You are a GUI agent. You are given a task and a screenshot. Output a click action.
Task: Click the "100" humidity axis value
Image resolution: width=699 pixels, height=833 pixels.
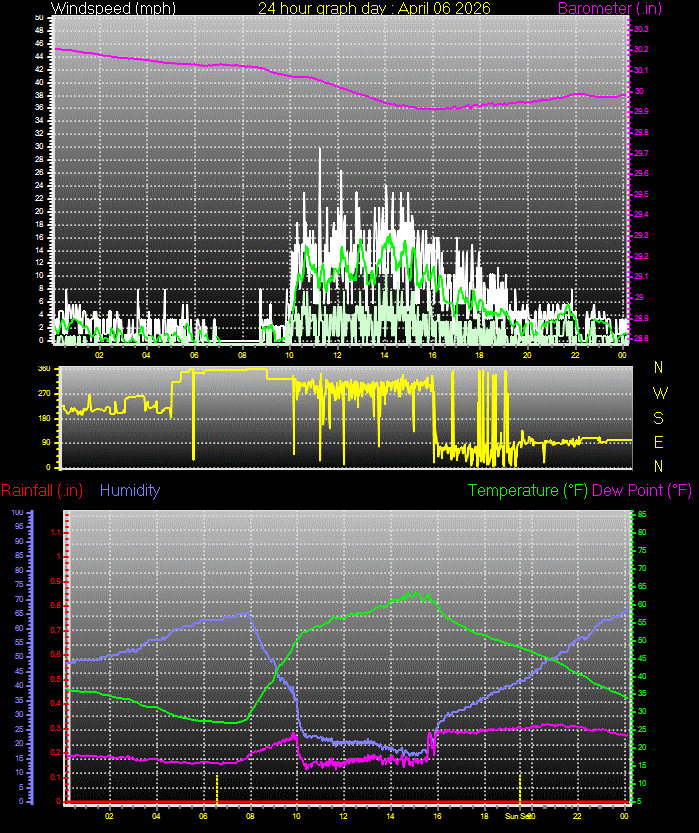point(18,513)
